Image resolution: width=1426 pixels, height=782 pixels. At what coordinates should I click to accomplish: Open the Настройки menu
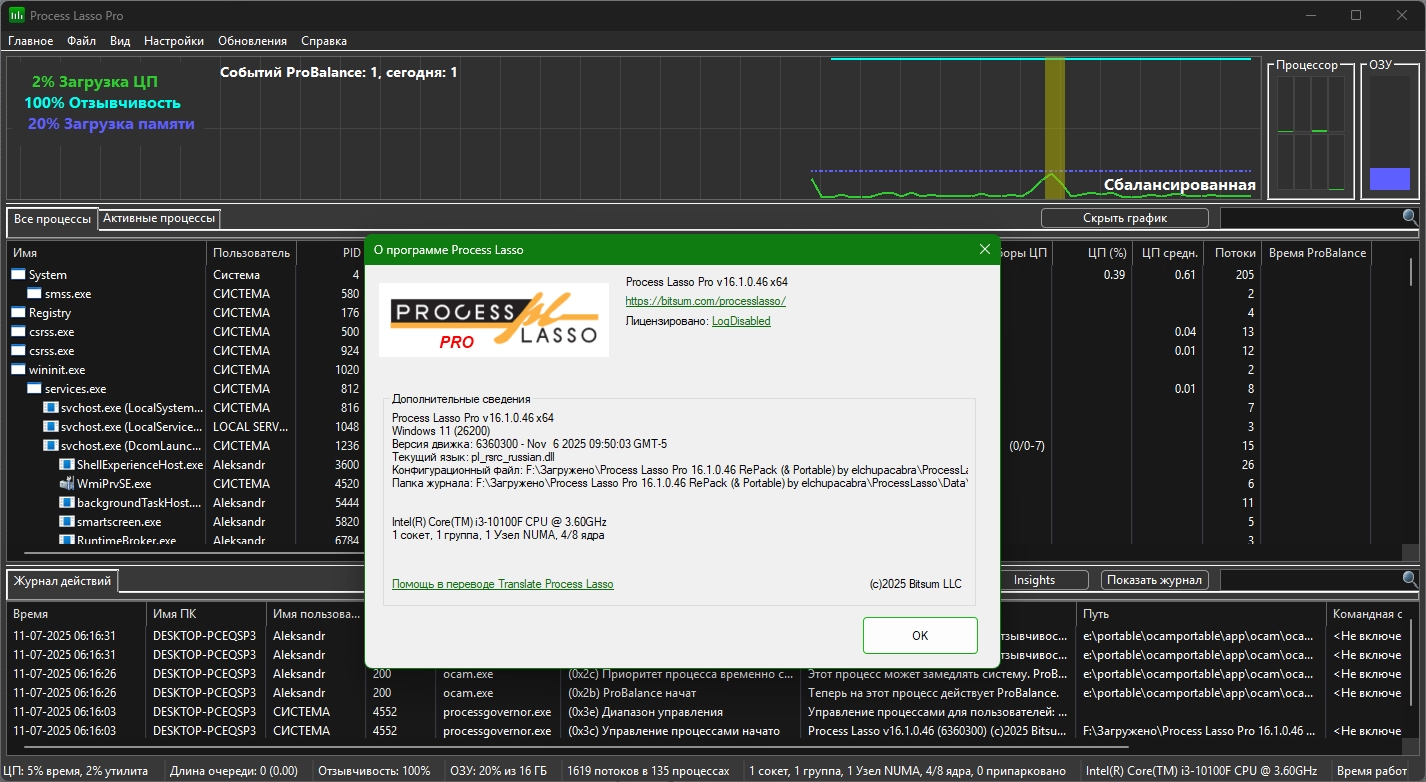pyautogui.click(x=174, y=41)
